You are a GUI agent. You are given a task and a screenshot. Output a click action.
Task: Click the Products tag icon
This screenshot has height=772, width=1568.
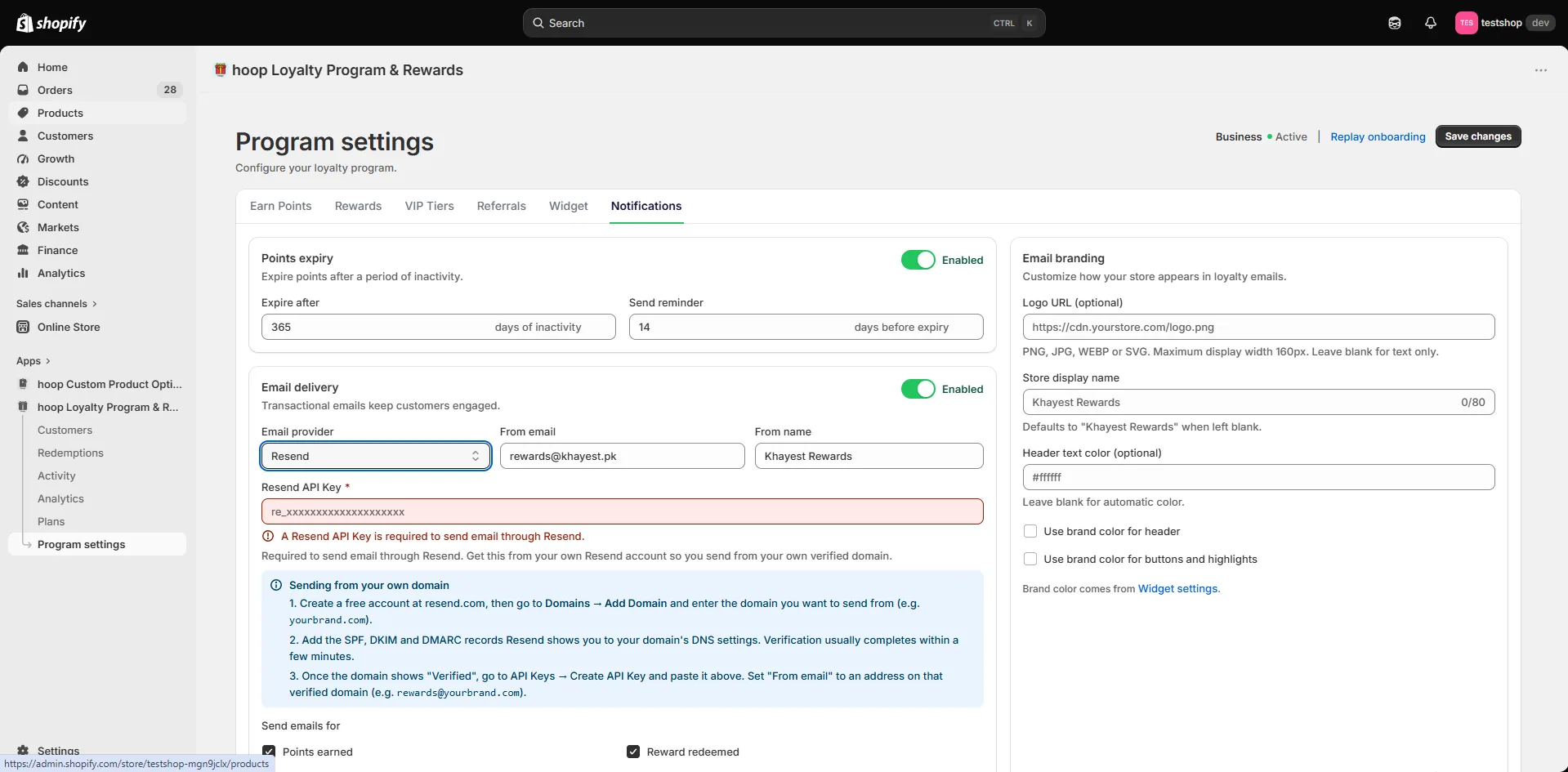(23, 113)
